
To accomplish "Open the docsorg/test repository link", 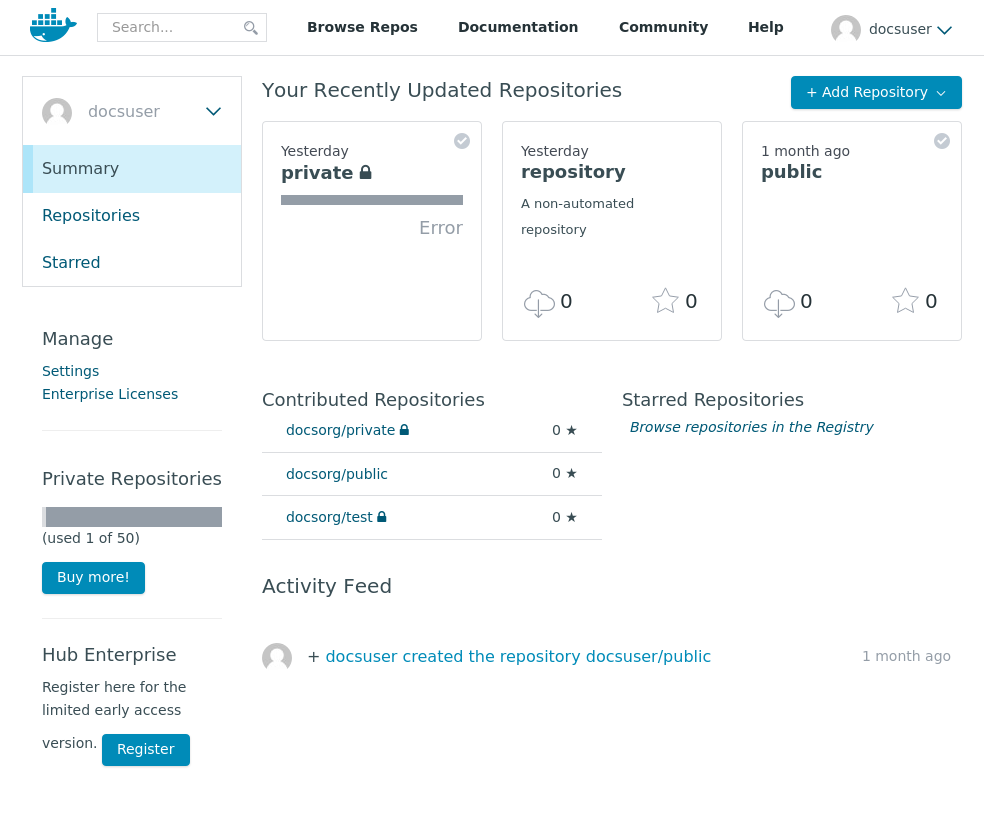I will tap(329, 517).
